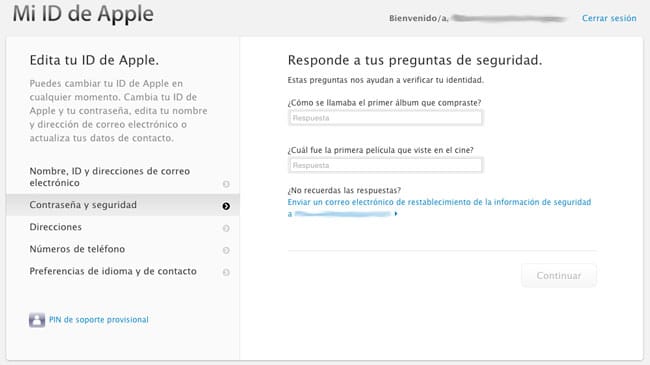Select the Contraseña y seguridad section
The width and height of the screenshot is (650, 365).
coord(123,205)
